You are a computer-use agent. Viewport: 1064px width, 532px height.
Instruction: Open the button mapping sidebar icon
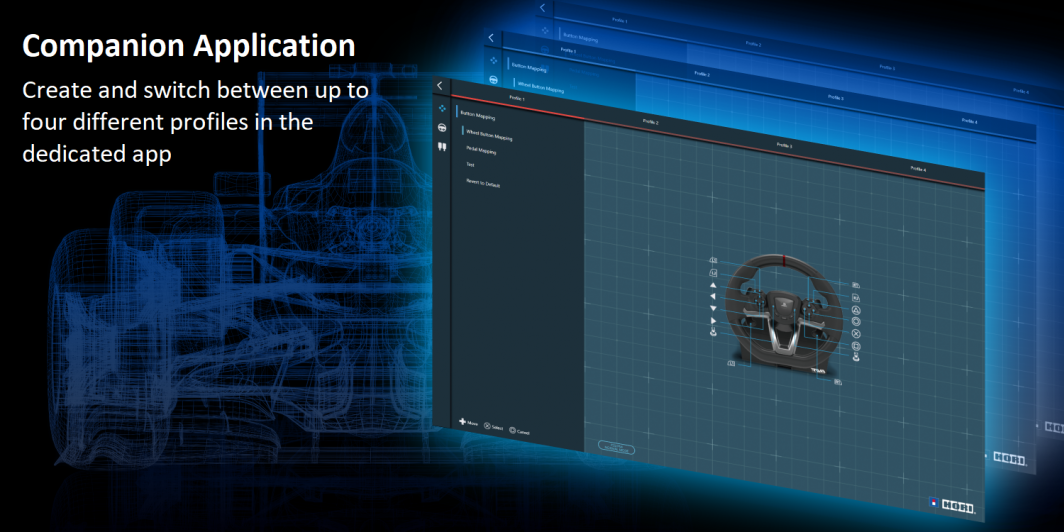click(440, 107)
